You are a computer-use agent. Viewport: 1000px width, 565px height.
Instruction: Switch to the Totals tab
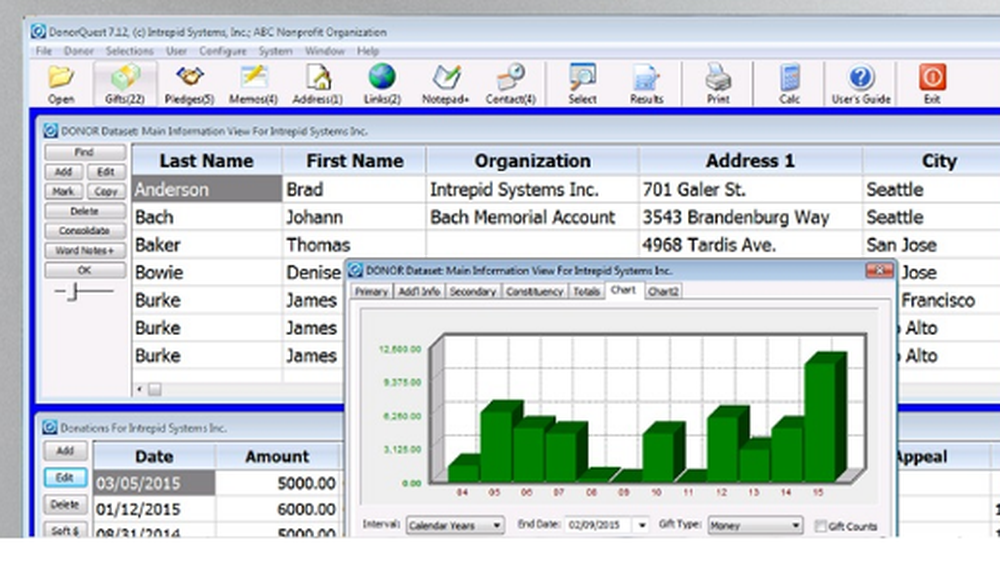pyautogui.click(x=586, y=291)
